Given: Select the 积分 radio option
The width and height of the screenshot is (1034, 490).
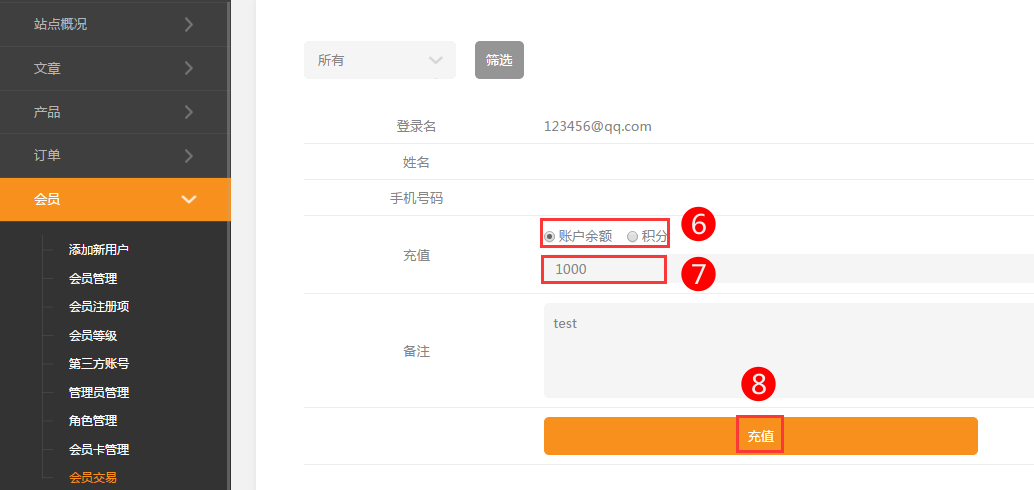Looking at the screenshot, I should 632,237.
